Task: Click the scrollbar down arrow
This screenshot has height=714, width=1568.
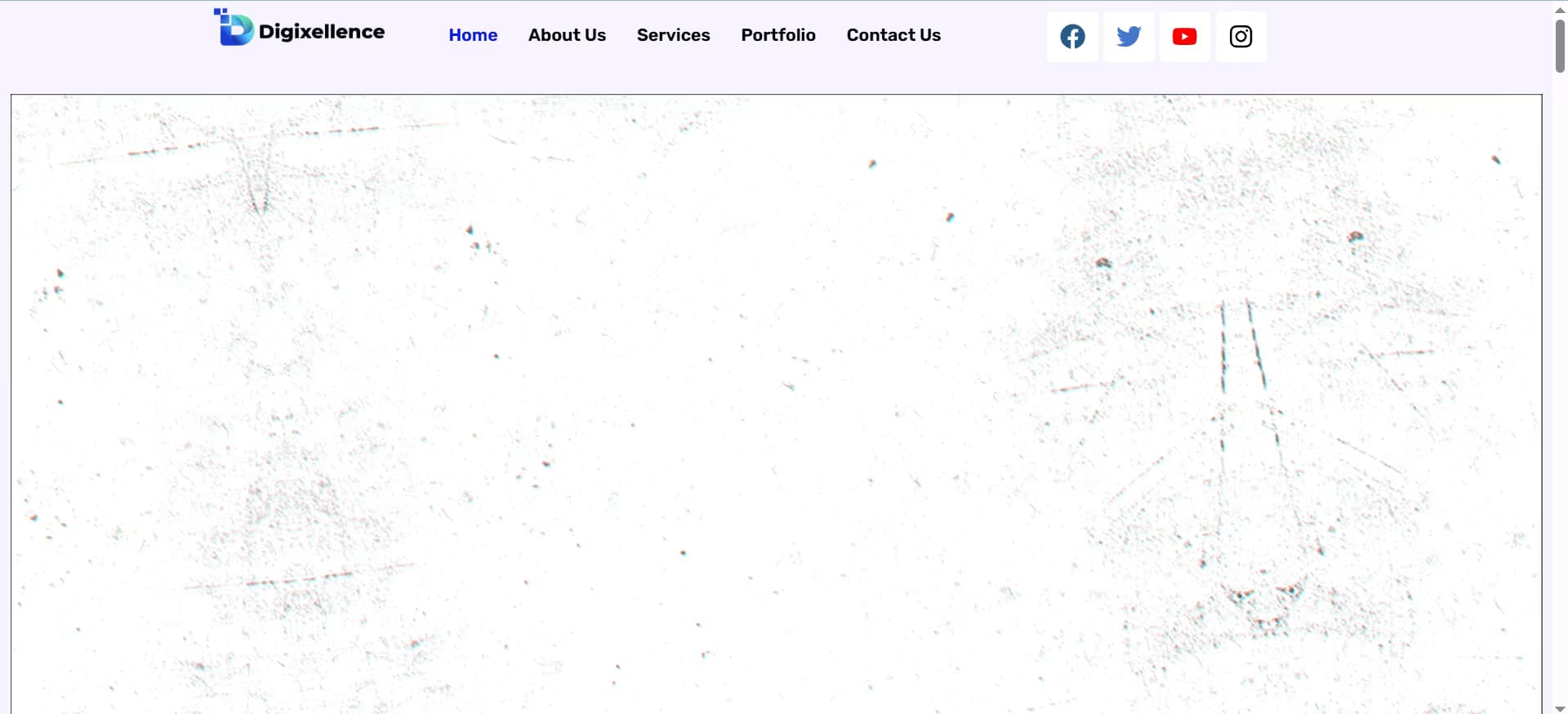Action: coord(1560,707)
